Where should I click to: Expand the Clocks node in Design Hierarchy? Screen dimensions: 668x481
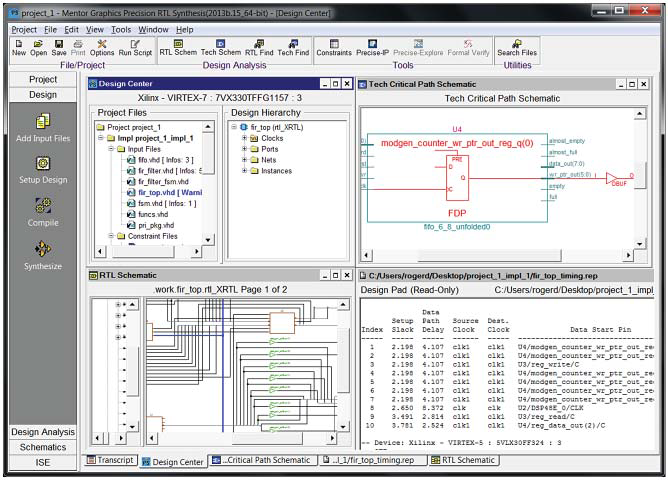coord(243,138)
